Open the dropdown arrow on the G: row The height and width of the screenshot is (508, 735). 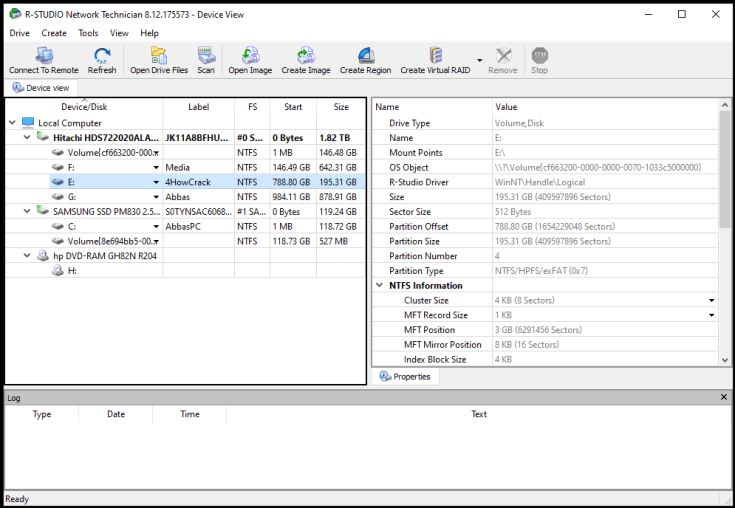[x=156, y=197]
